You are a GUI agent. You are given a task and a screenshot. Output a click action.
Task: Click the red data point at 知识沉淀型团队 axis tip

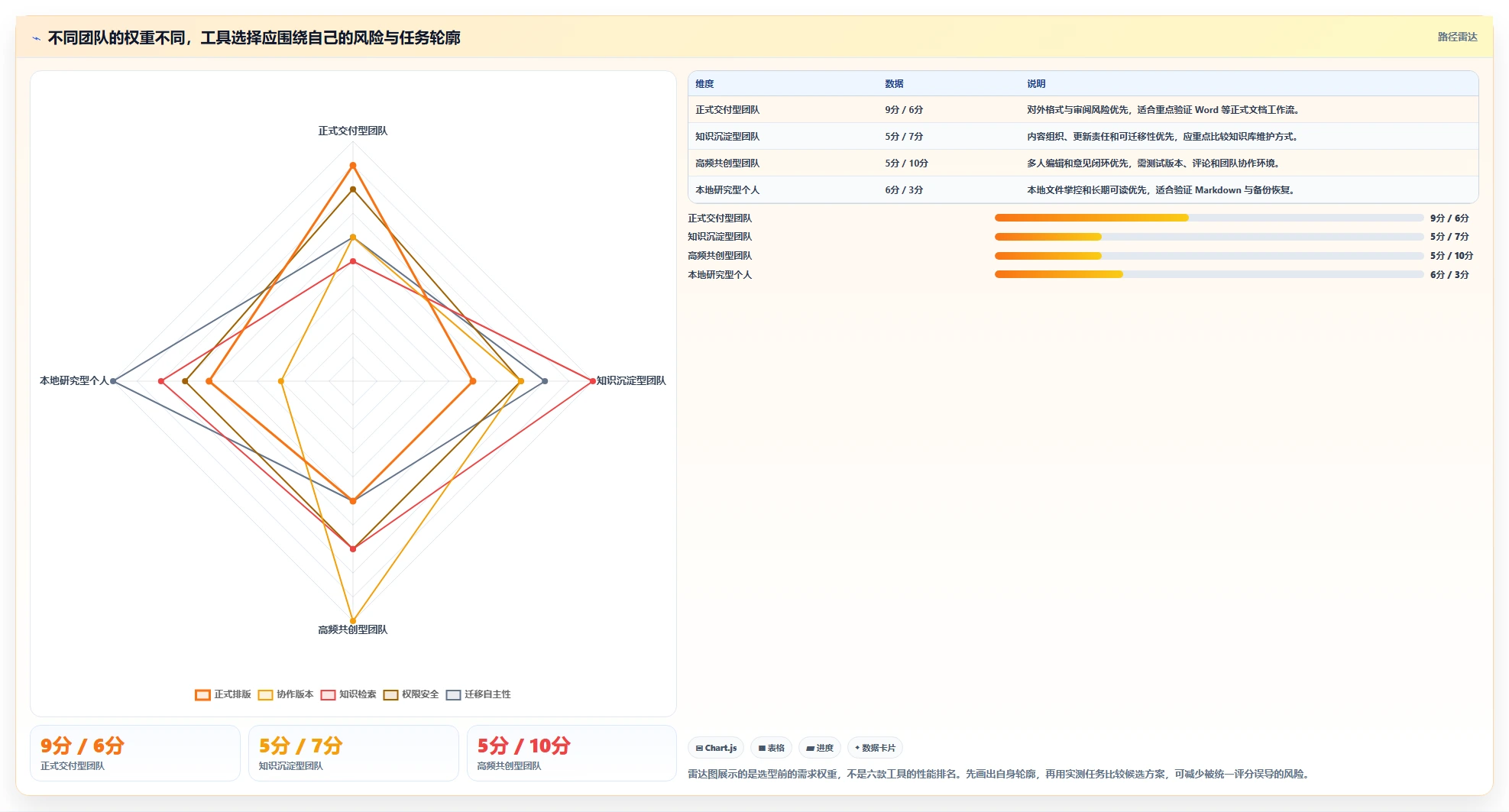pos(592,380)
